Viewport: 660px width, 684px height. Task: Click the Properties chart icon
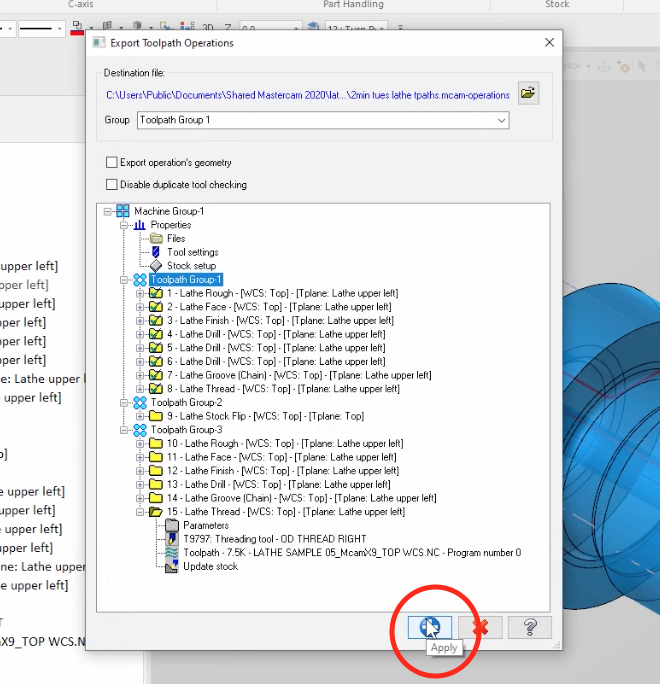click(140, 225)
